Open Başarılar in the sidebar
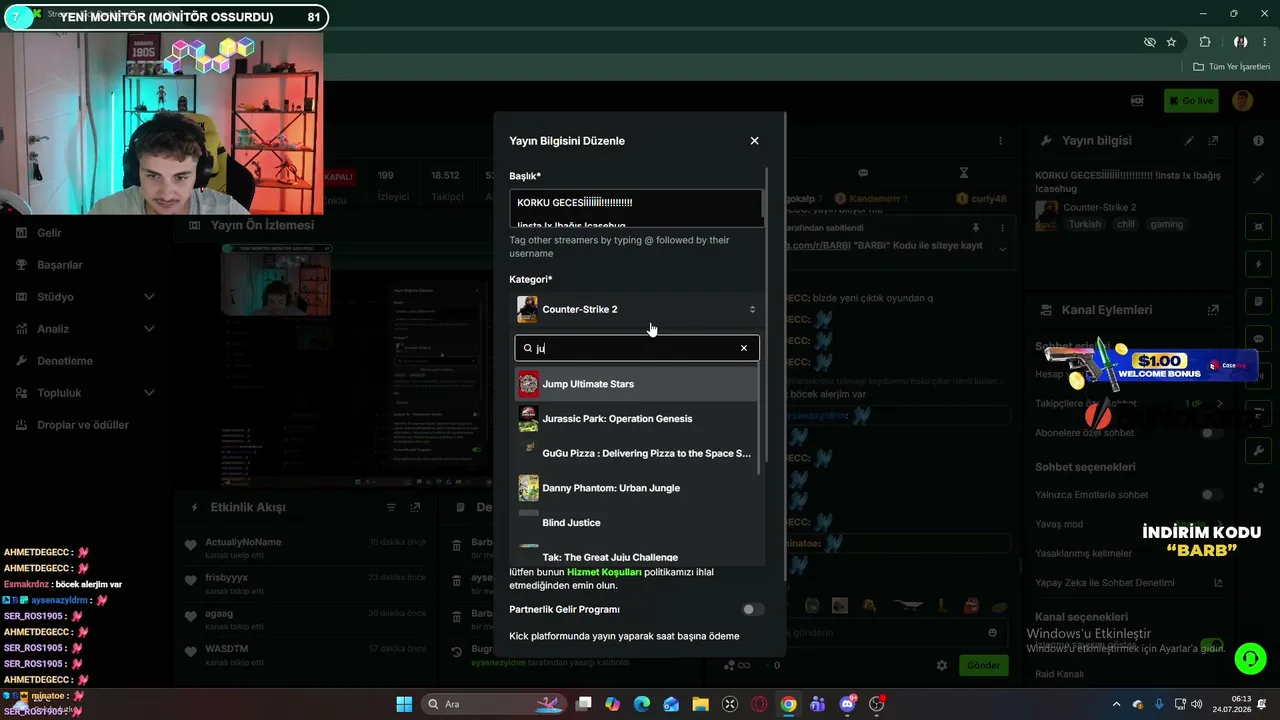 tap(60, 265)
